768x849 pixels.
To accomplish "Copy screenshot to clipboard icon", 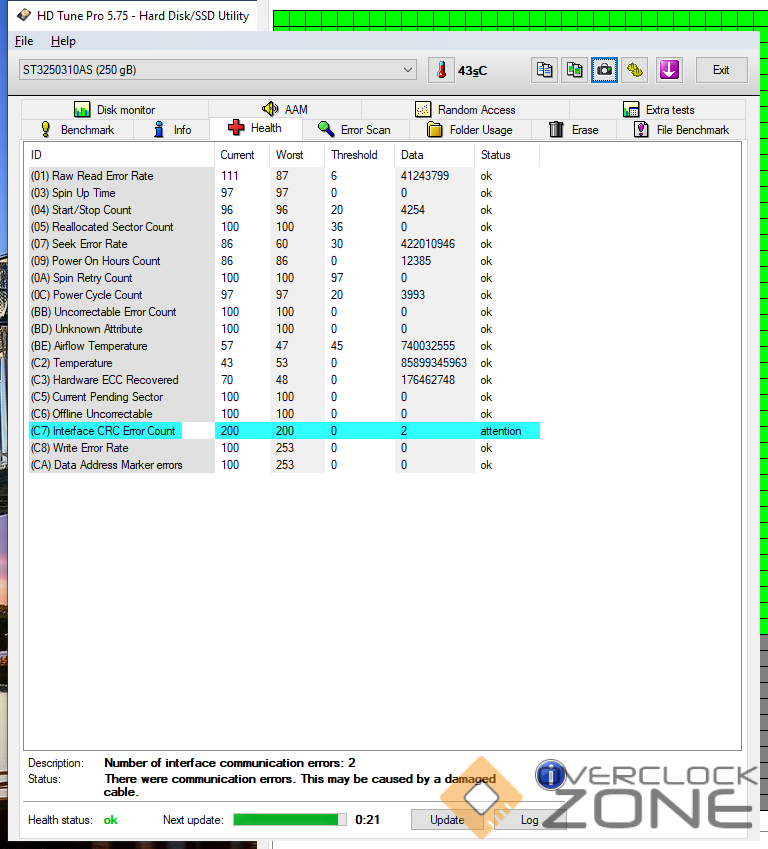I will 574,70.
